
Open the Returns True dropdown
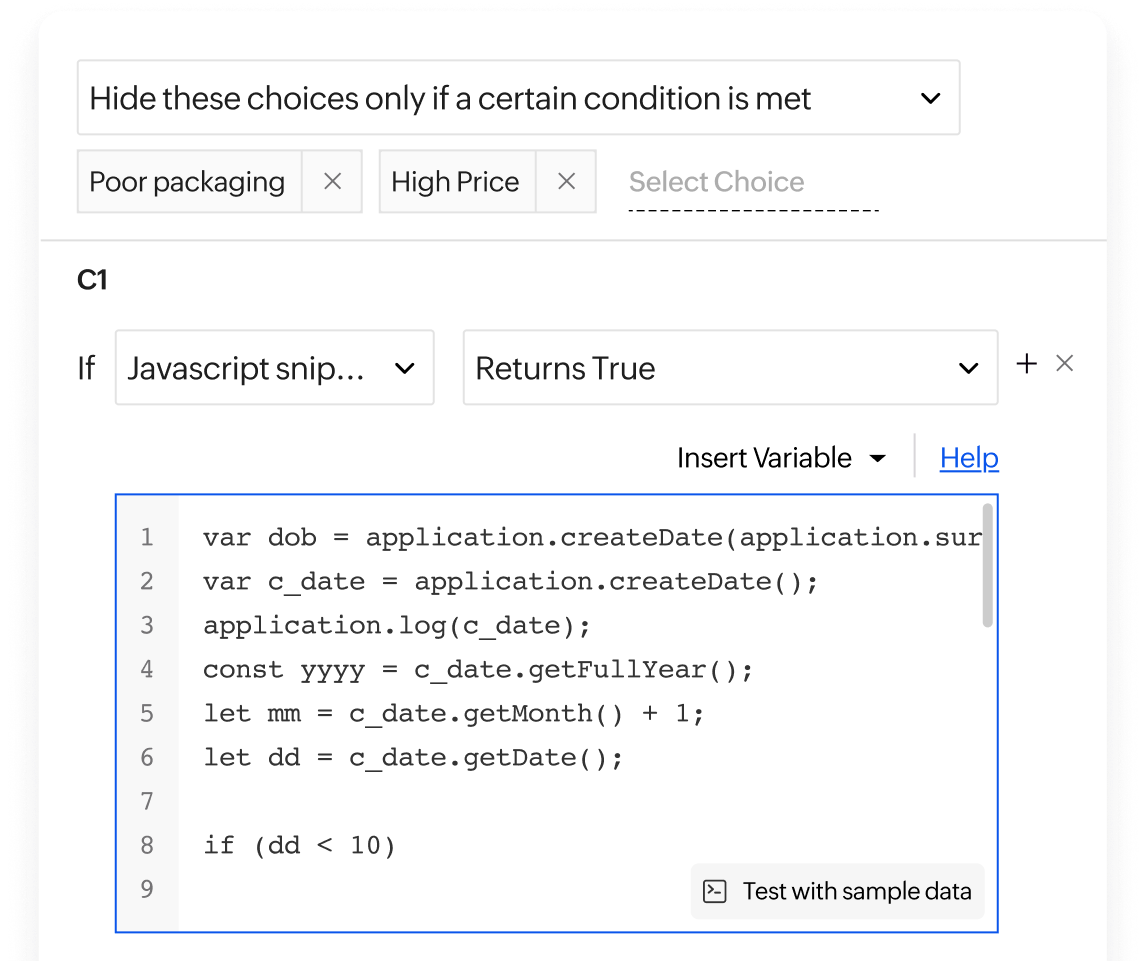[x=730, y=368]
